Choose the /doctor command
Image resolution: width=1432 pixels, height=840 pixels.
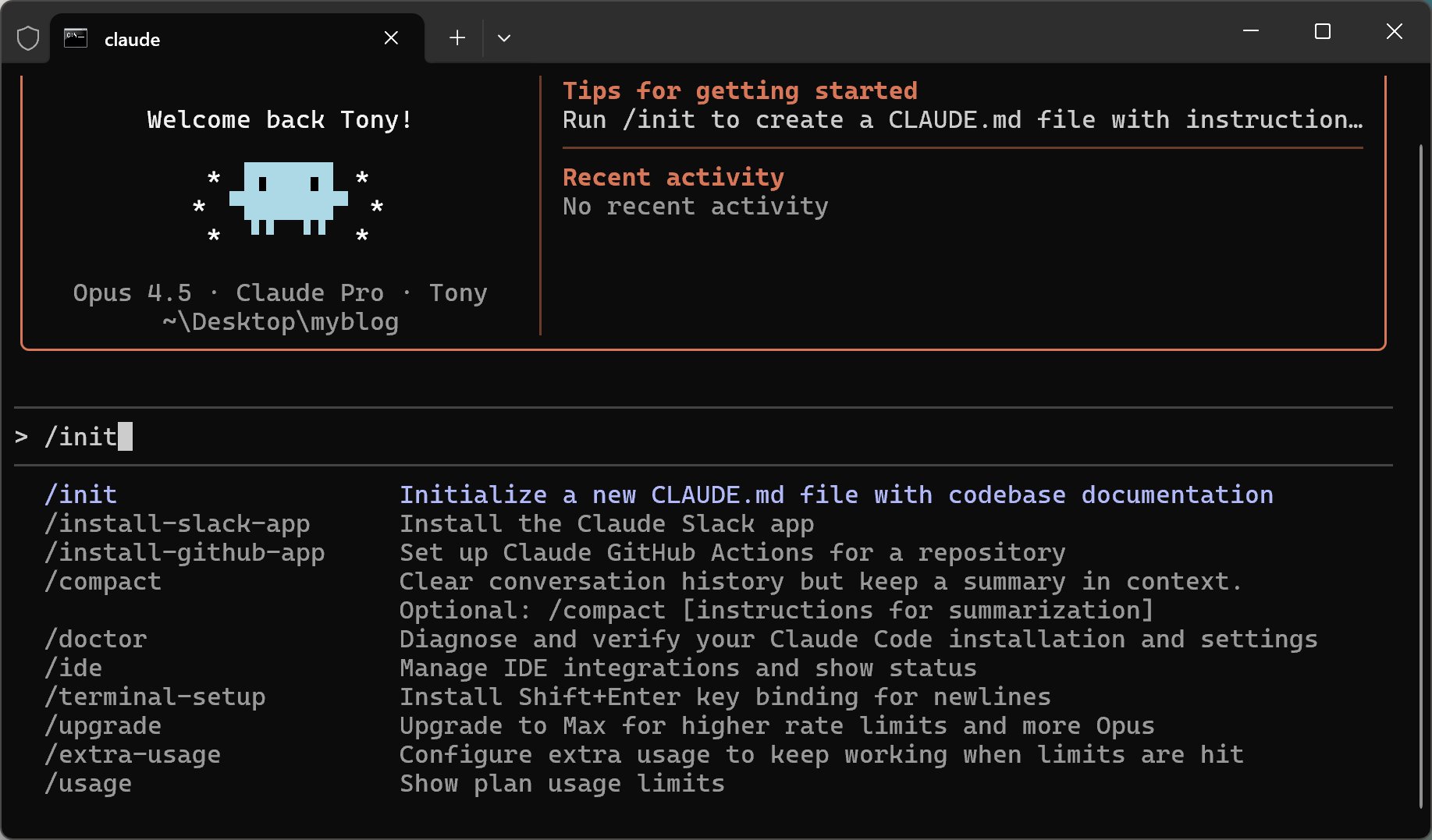click(x=96, y=639)
